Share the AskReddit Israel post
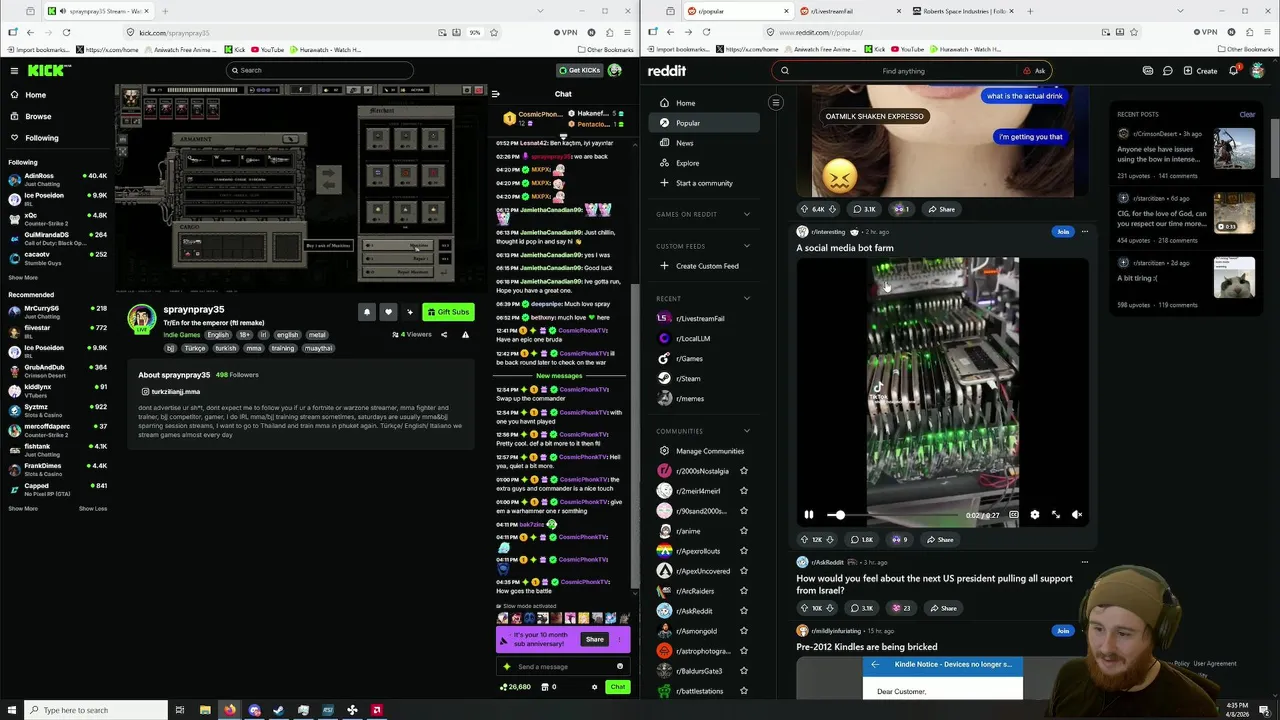Screen dimensions: 1280x720 (943, 608)
